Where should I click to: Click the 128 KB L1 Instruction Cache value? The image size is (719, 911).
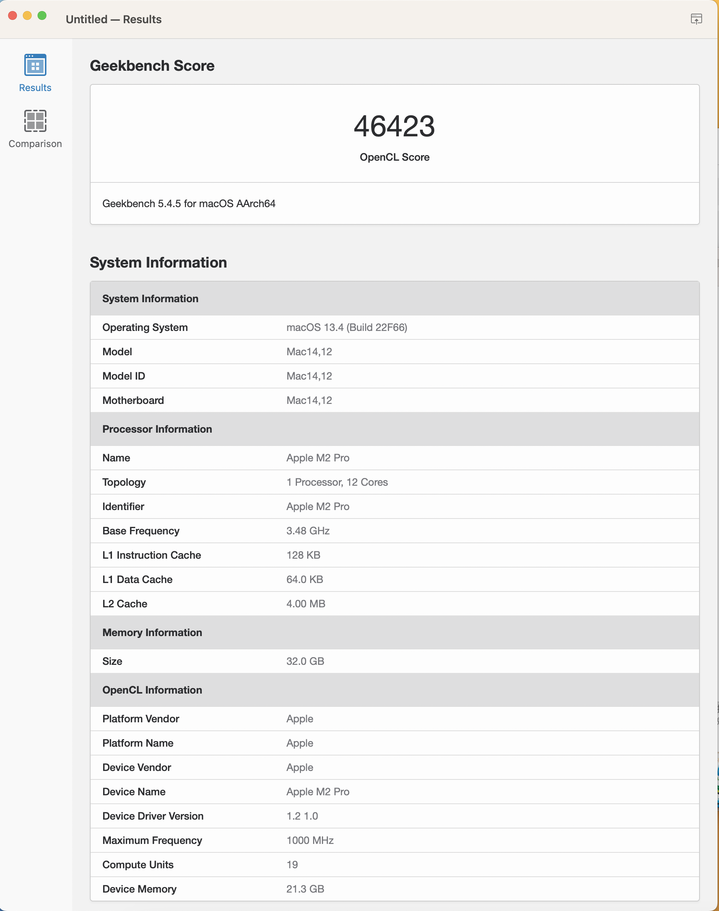coord(303,555)
